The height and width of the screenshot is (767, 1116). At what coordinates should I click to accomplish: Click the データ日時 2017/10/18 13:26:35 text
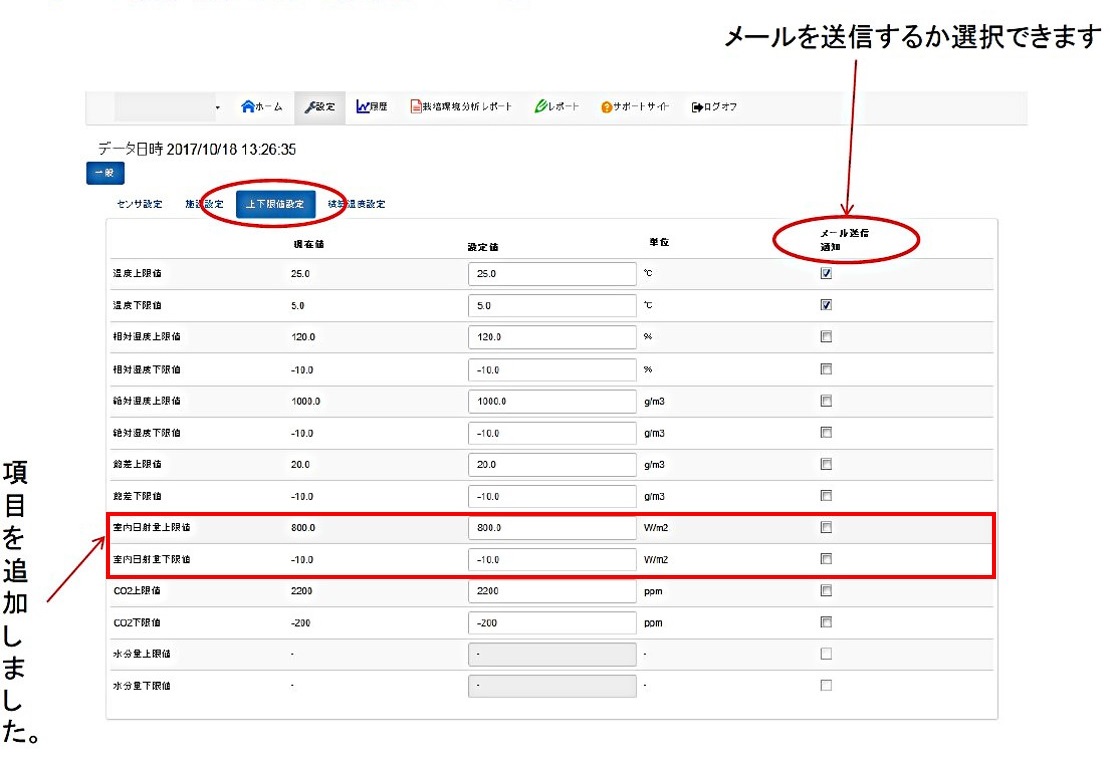coord(196,149)
